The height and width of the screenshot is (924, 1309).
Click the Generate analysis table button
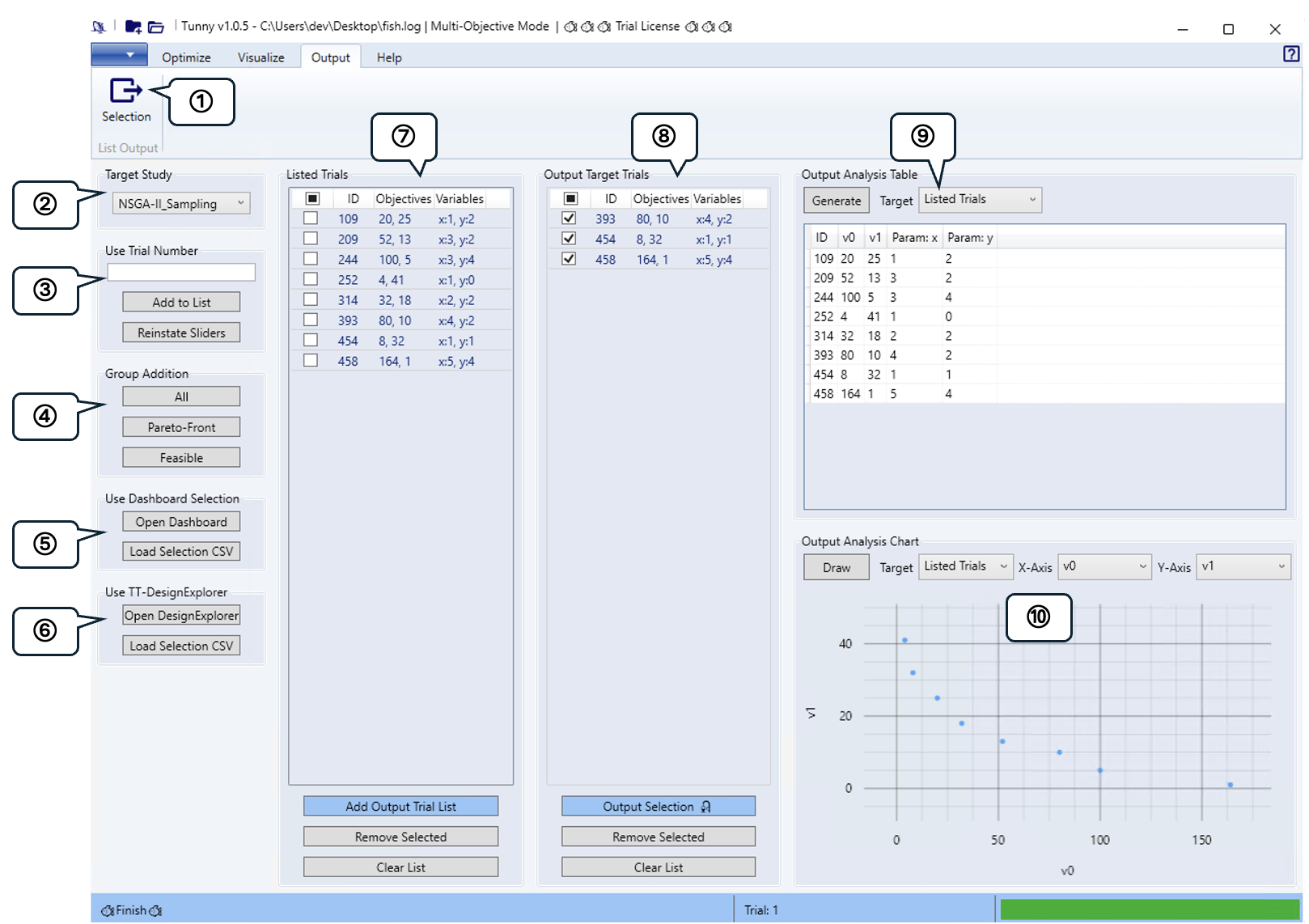pos(837,201)
